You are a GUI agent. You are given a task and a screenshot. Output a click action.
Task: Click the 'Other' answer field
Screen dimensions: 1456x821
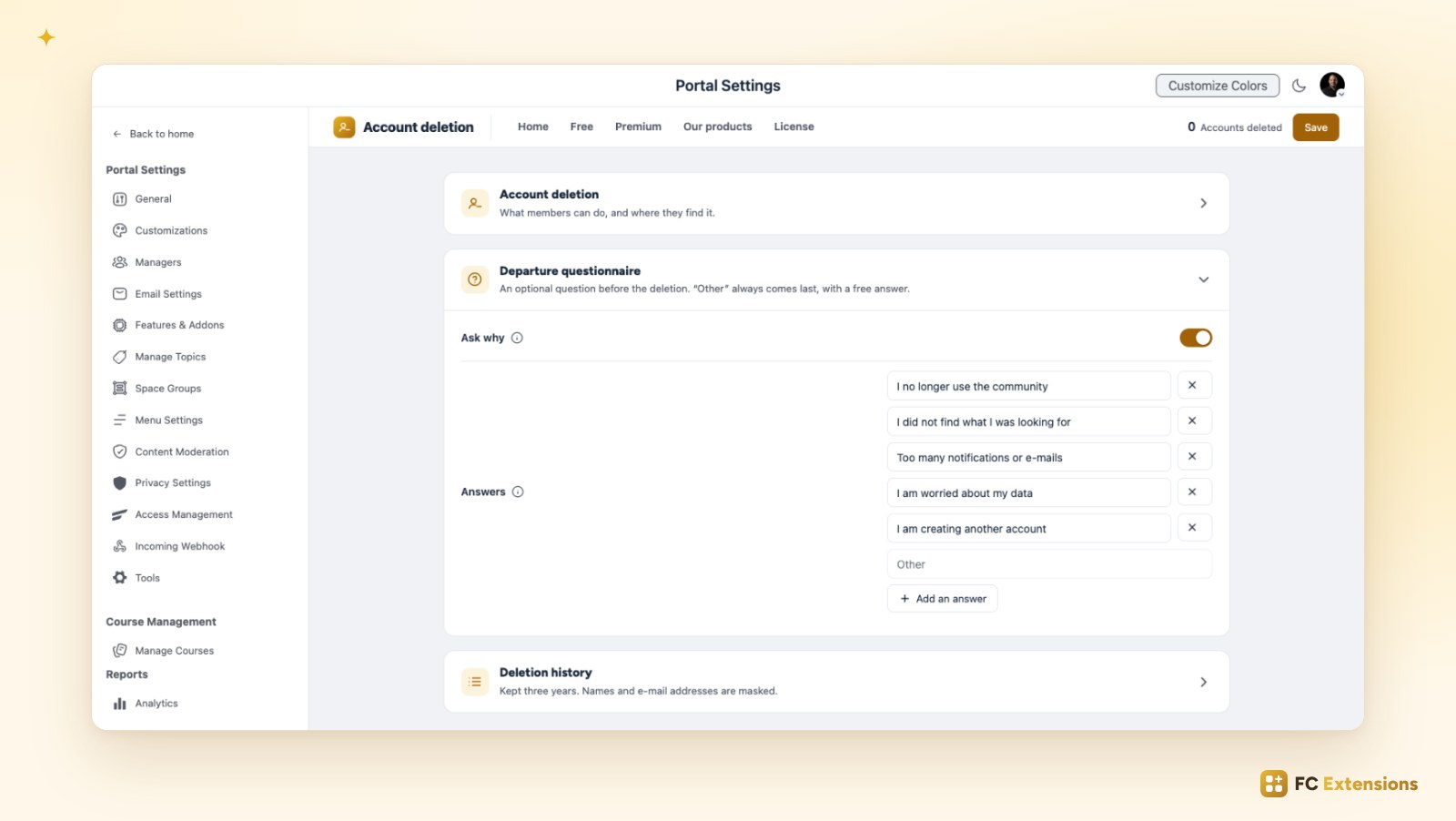1049,564
